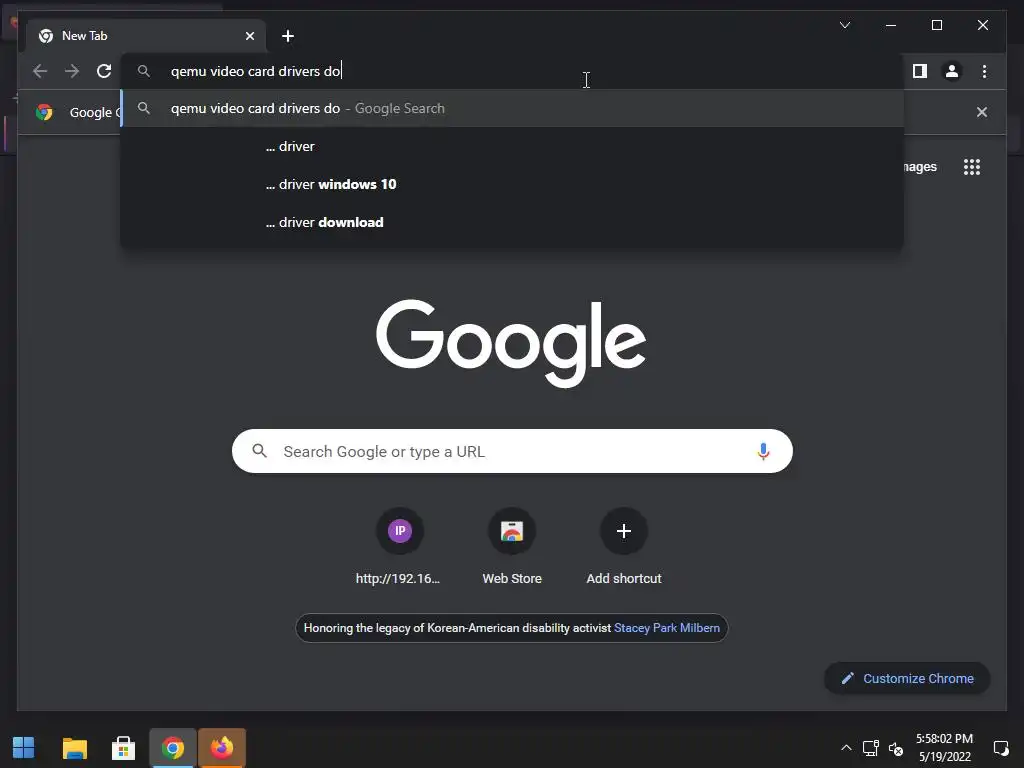Open the muted volume tray icon
Viewport: 1024px width, 768px height.
pos(895,748)
